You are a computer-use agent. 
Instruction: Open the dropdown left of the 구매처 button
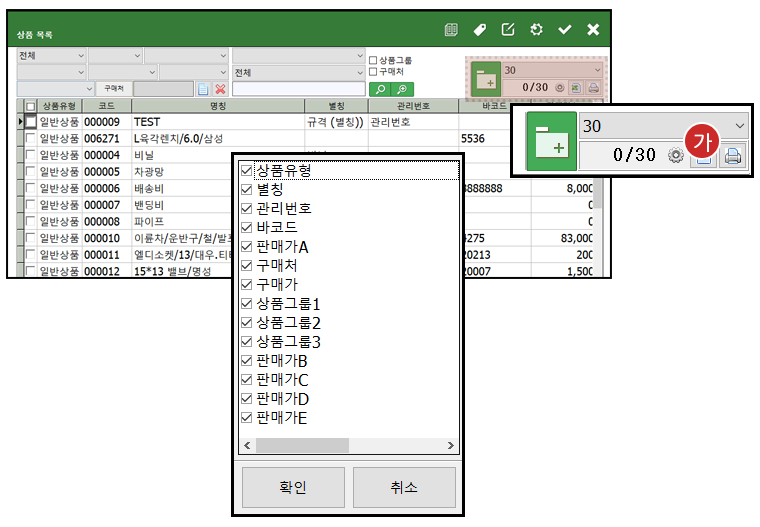[55, 89]
